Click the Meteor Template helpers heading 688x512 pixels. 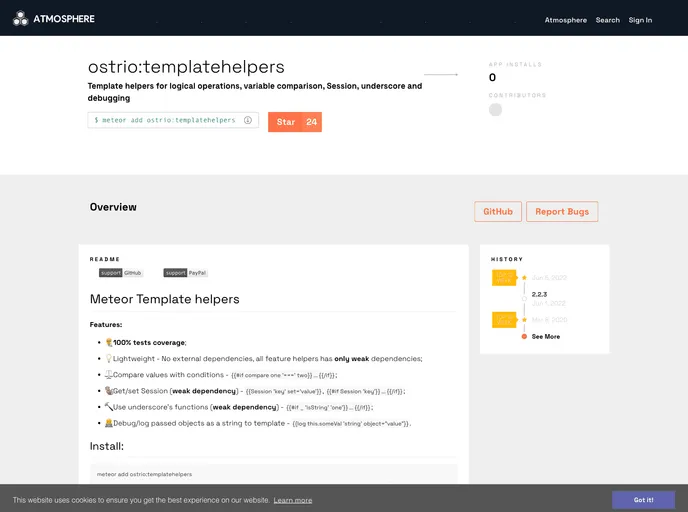point(165,299)
